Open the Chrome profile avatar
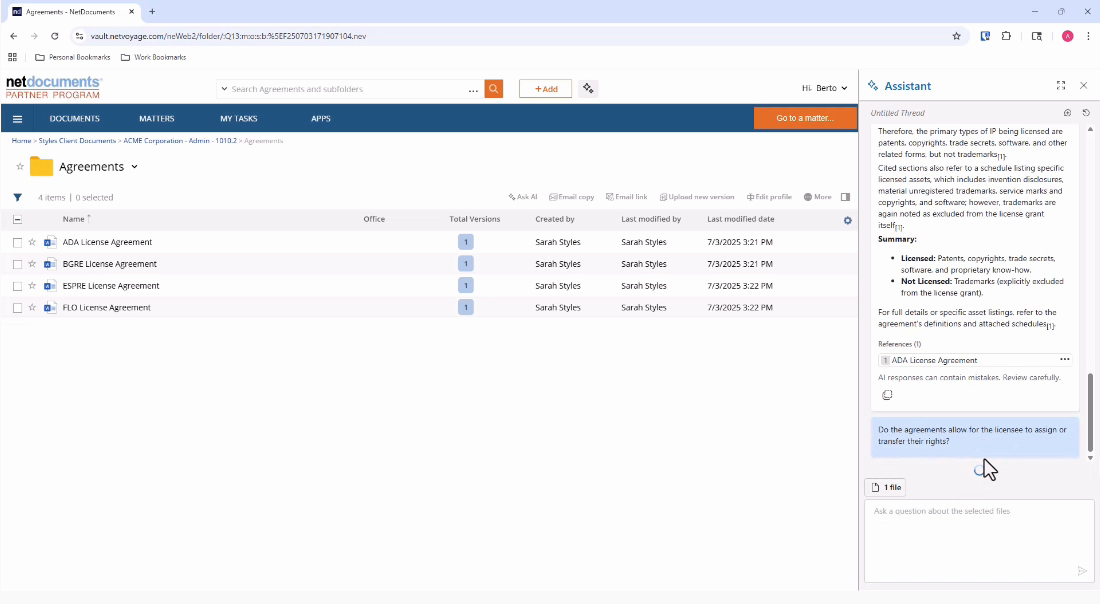Screen dimensions: 1100x604 point(1067,36)
